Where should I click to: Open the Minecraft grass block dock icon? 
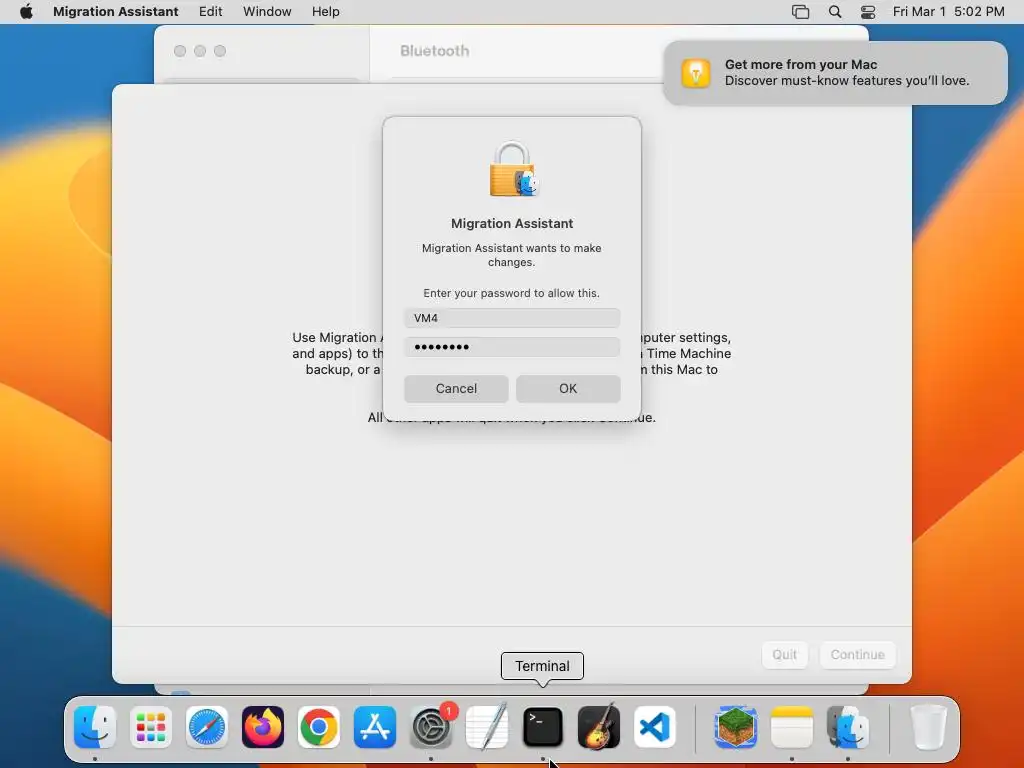pos(735,727)
